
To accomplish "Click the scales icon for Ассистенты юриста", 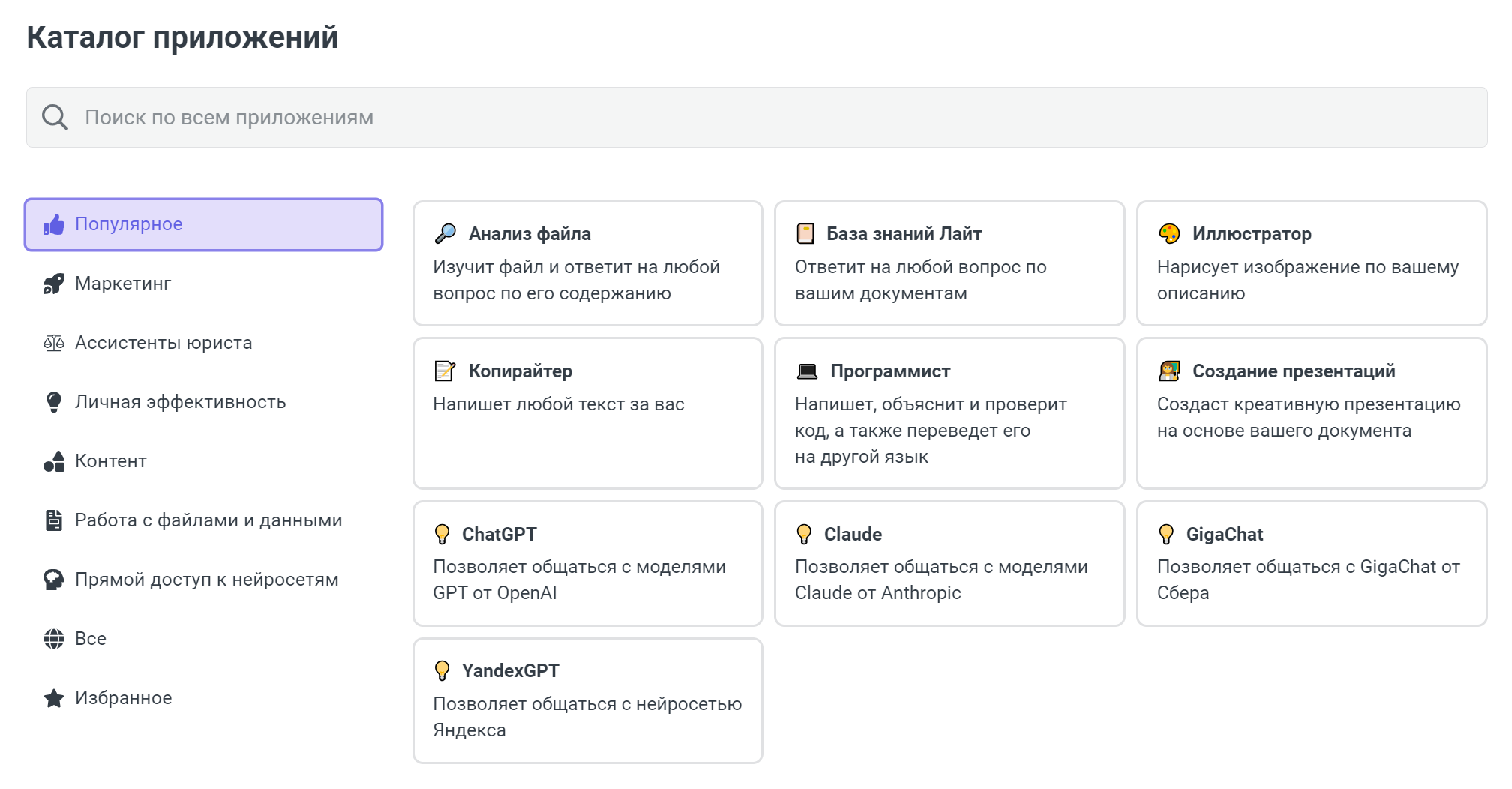I will point(54,343).
